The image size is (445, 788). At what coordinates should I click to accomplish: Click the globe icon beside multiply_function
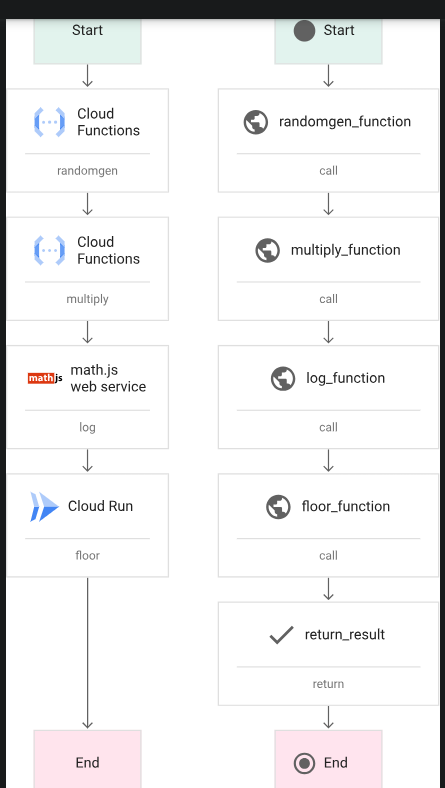[268, 250]
